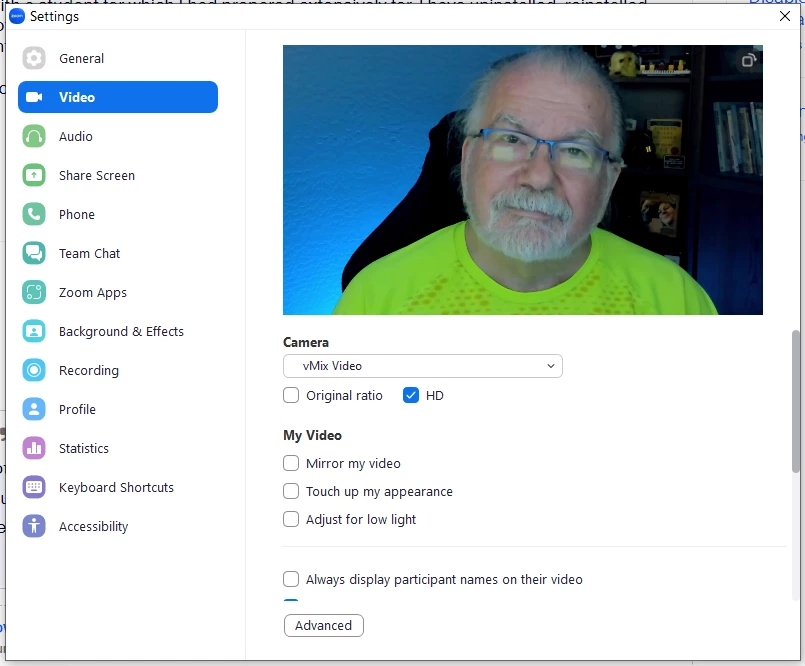The height and width of the screenshot is (666, 805).
Task: Click the Share Screen icon
Action: pos(34,175)
